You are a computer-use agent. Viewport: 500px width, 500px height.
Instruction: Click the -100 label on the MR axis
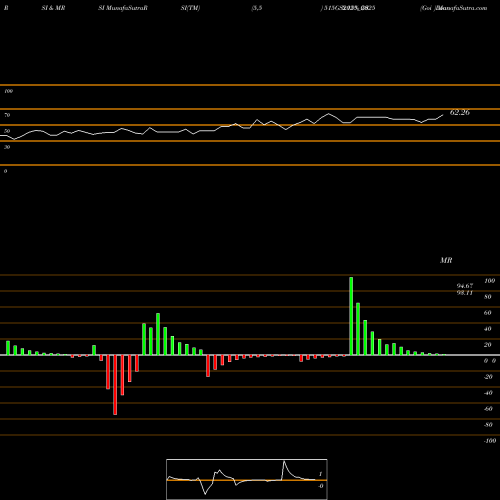tap(490, 441)
